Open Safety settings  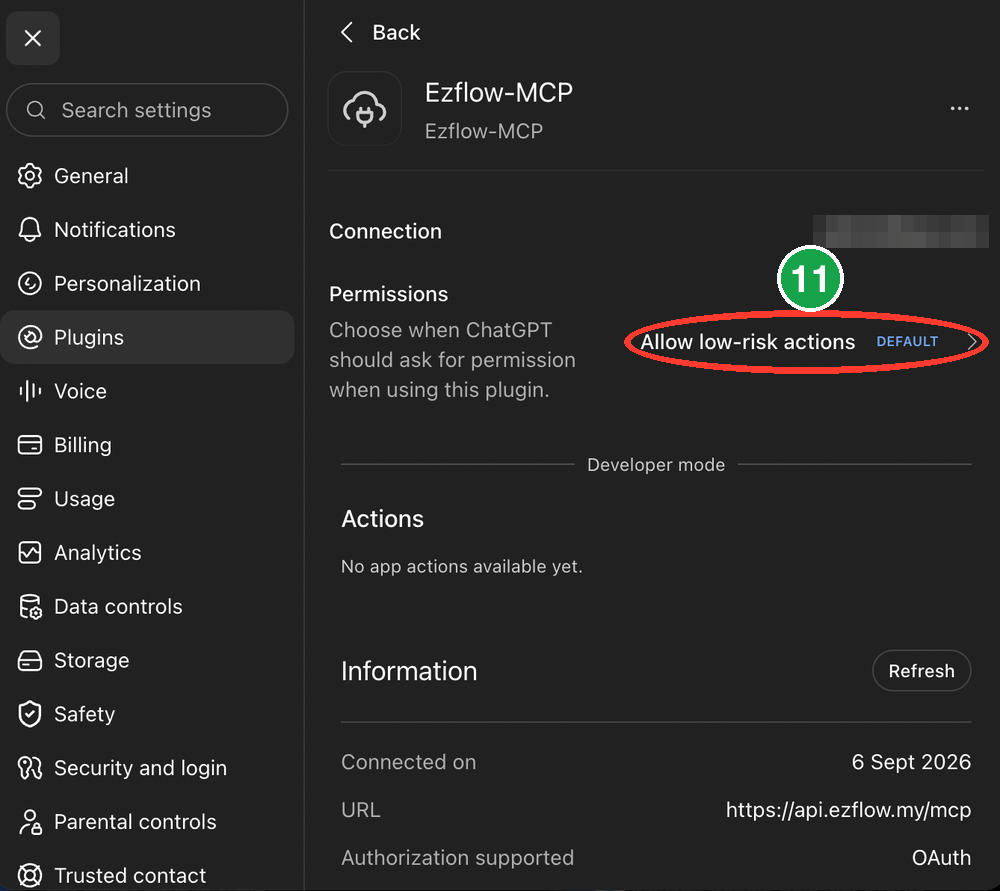point(147,714)
